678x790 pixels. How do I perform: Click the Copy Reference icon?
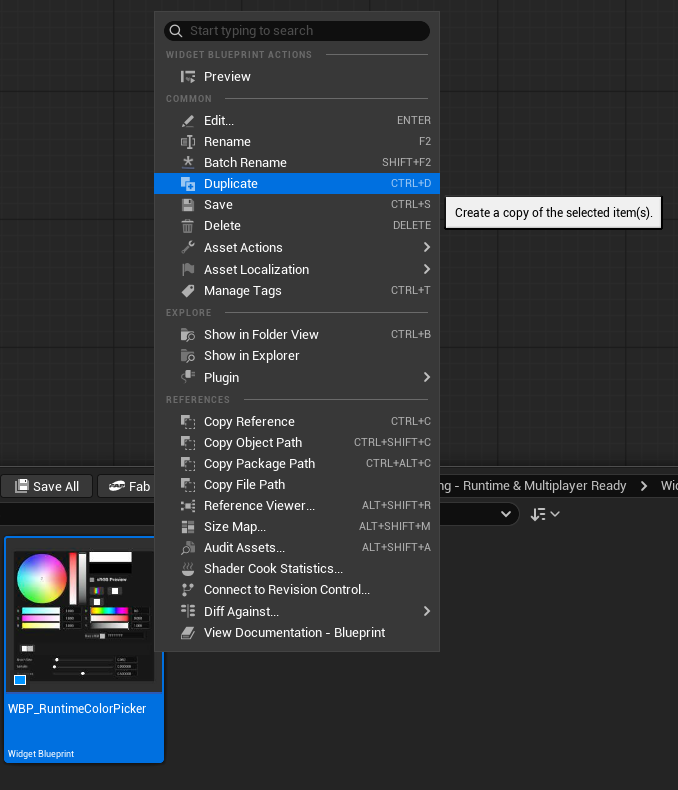(188, 422)
